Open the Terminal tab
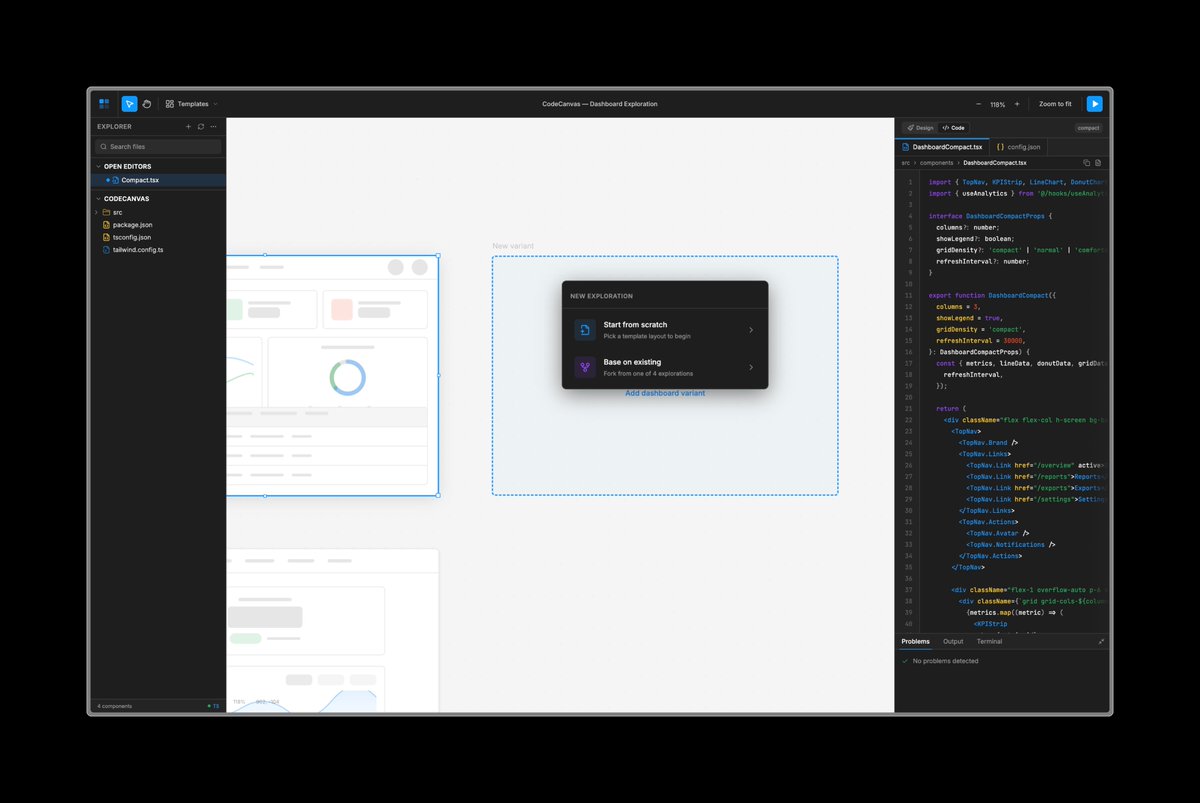 tap(989, 641)
